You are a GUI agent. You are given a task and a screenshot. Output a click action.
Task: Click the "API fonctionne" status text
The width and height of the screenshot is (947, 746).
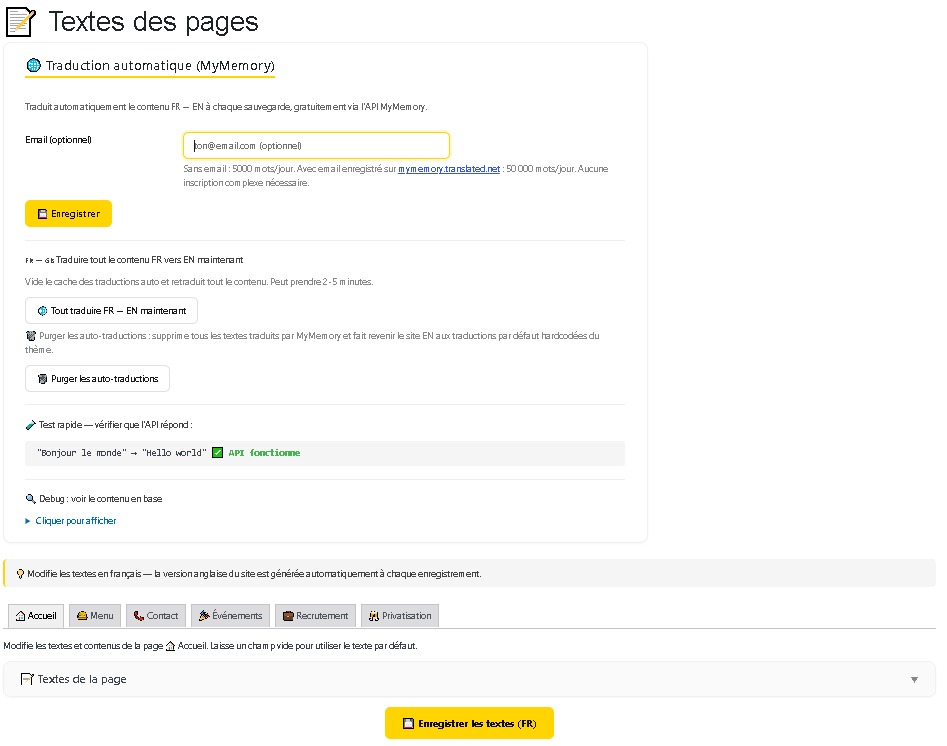[264, 452]
